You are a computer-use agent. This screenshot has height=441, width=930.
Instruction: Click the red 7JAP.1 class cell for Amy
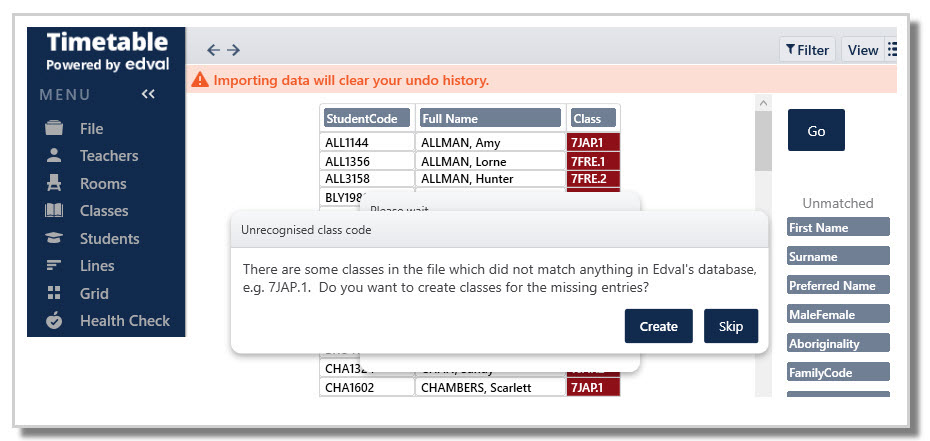click(593, 142)
